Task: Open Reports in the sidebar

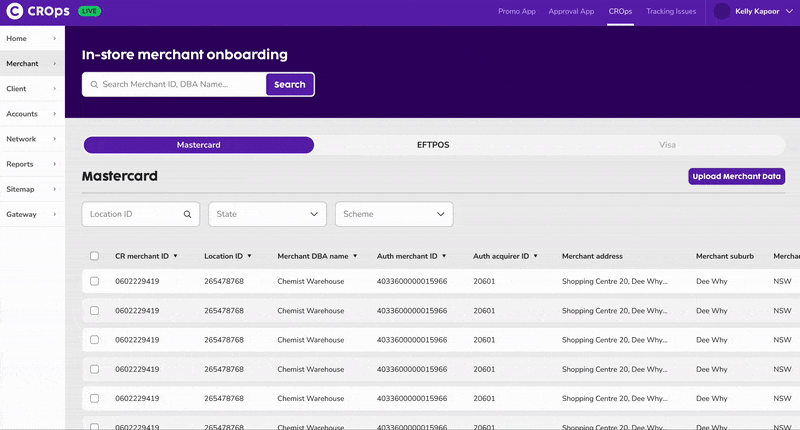Action: click(19, 164)
